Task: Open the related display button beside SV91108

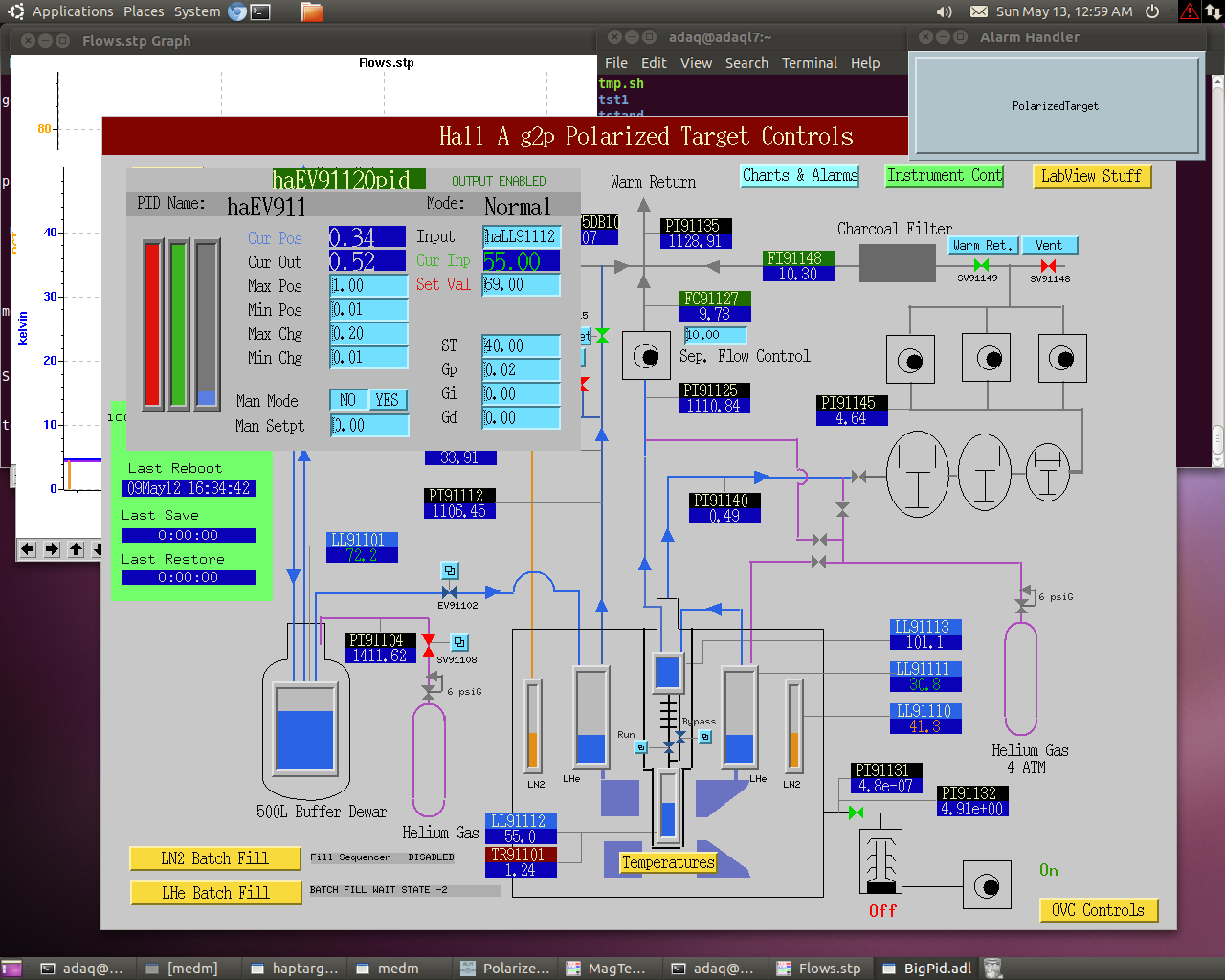Action: click(459, 642)
